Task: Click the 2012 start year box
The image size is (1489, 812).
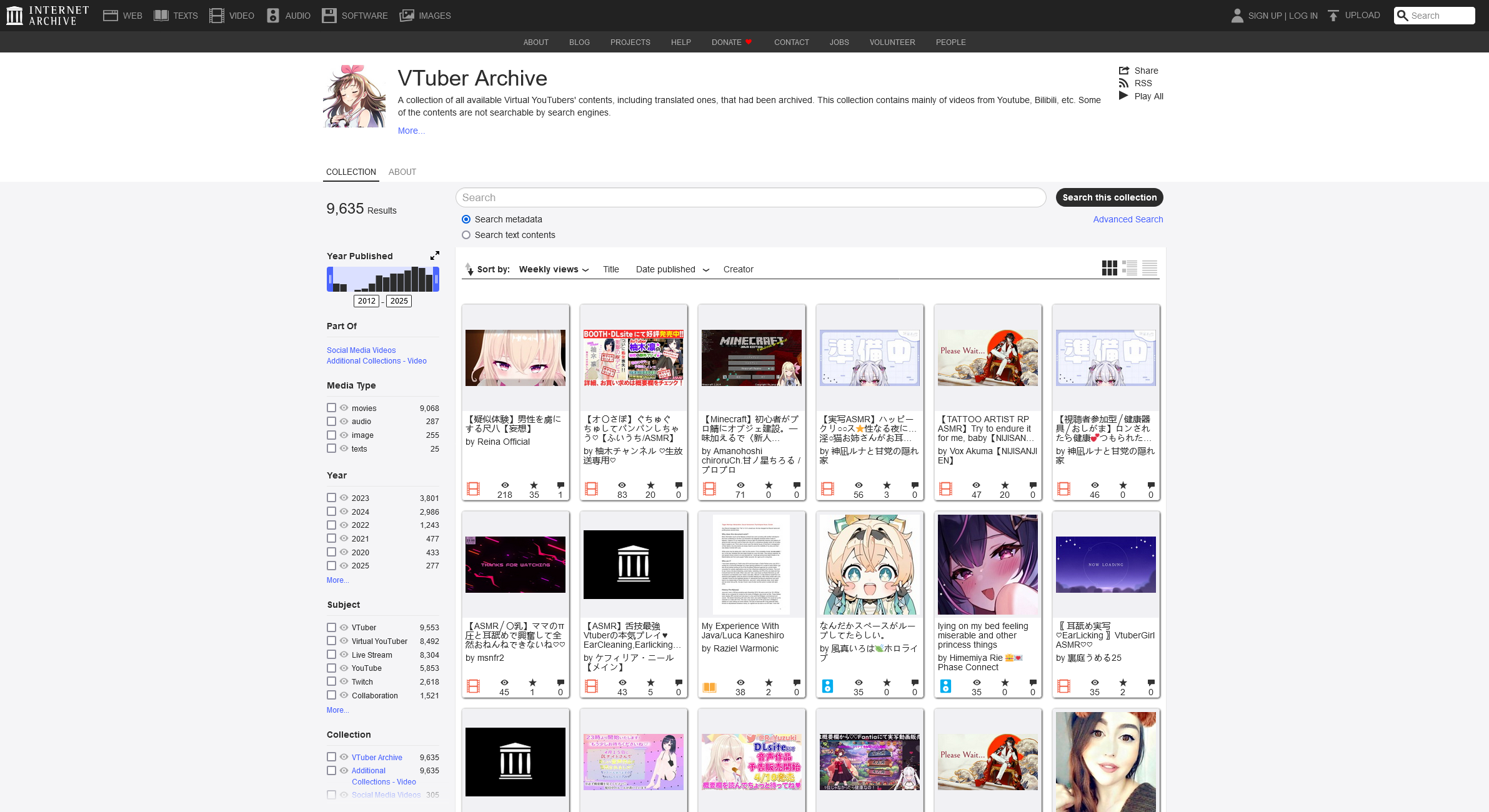Action: tap(367, 301)
